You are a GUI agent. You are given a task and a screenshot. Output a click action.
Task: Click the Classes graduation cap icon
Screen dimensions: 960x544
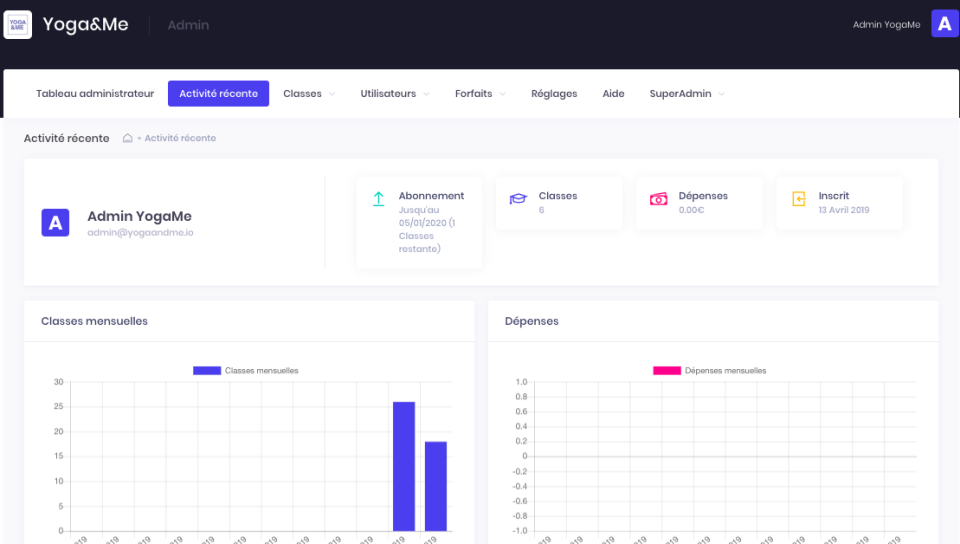518,199
